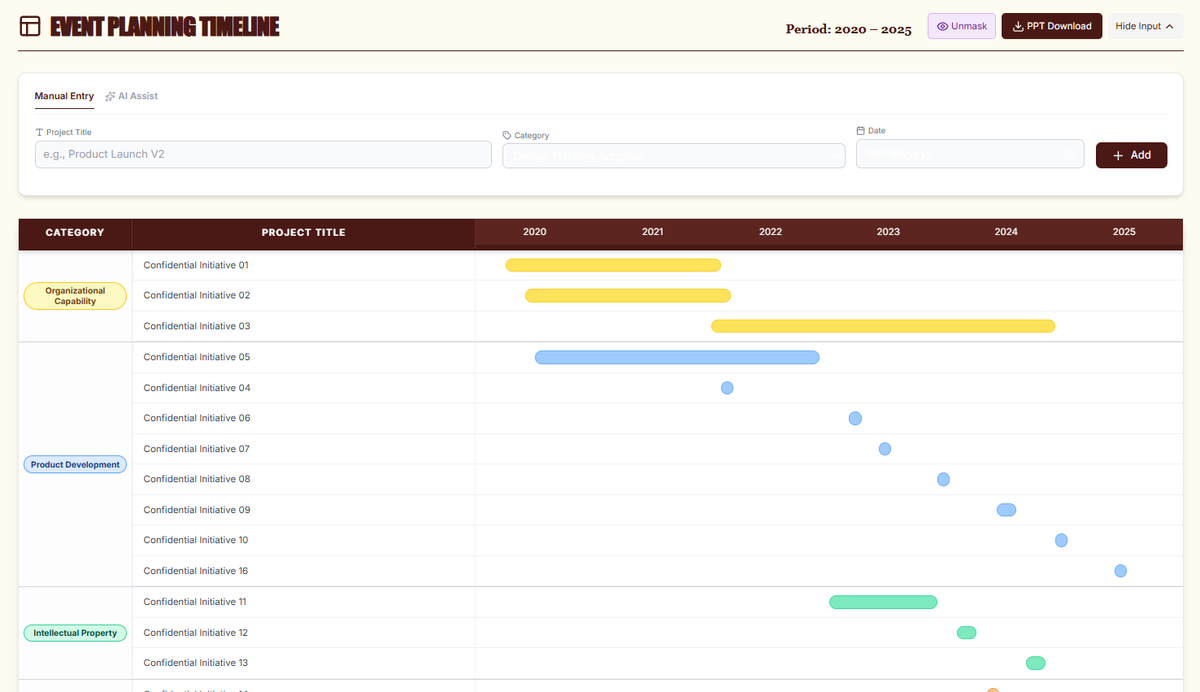This screenshot has height=692, width=1200.
Task: Click the PROJECT TITLE column header
Action: tap(303, 232)
